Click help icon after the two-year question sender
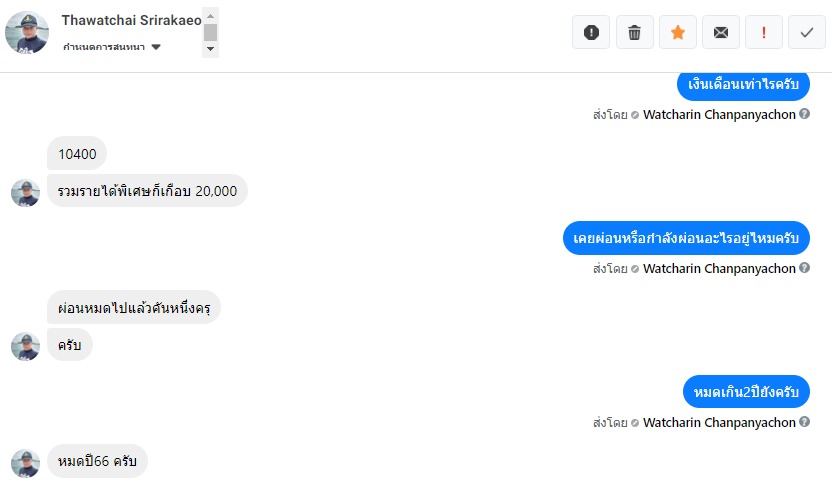The image size is (832, 492). pos(804,421)
